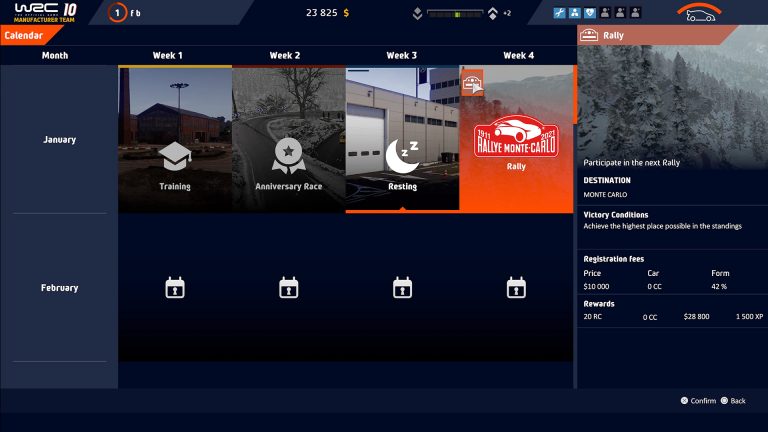Click the locked February Week 1 calendar icon
Viewport: 768px width, 432px height.
175,288
